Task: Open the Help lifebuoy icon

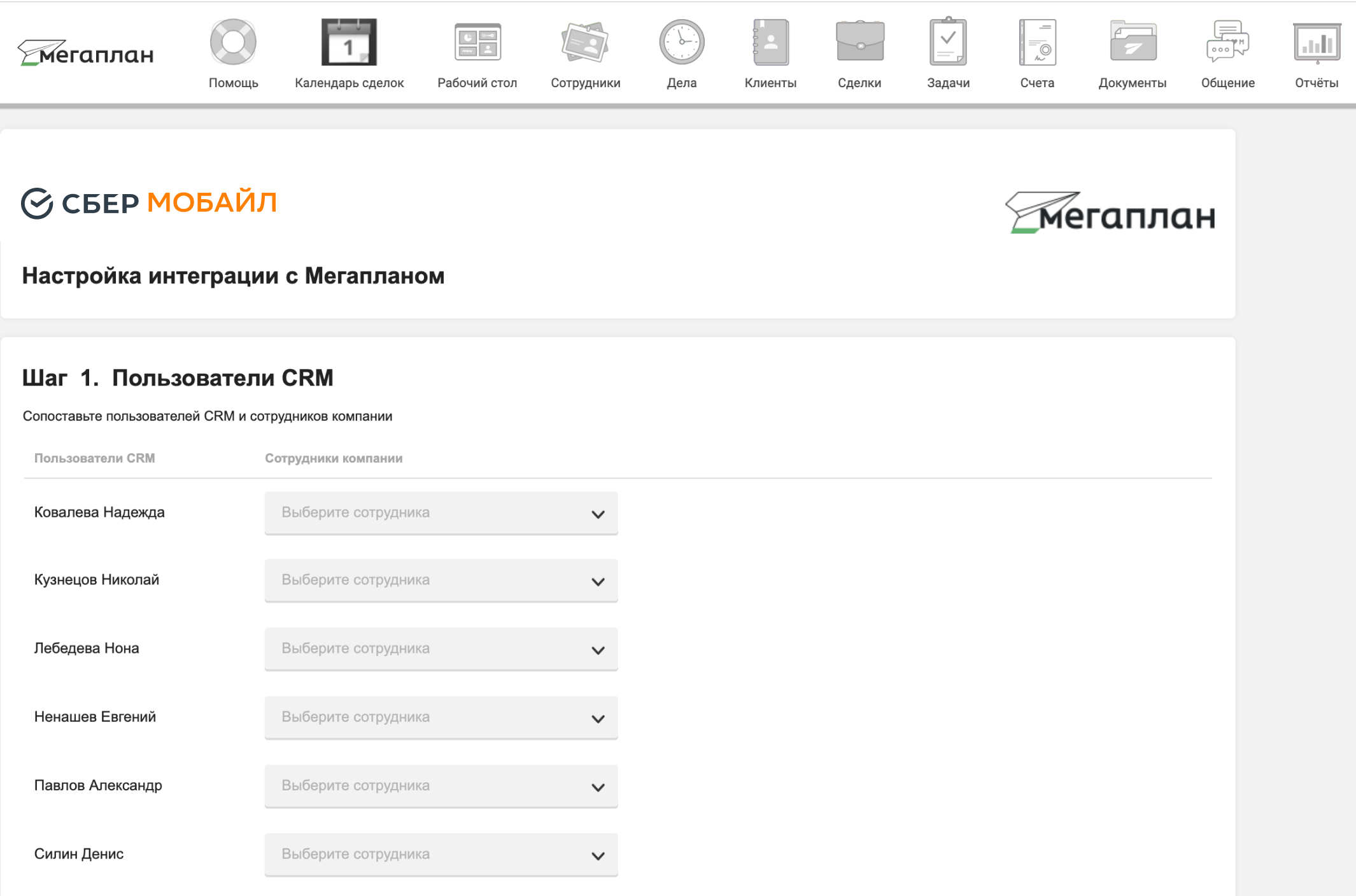Action: click(233, 43)
